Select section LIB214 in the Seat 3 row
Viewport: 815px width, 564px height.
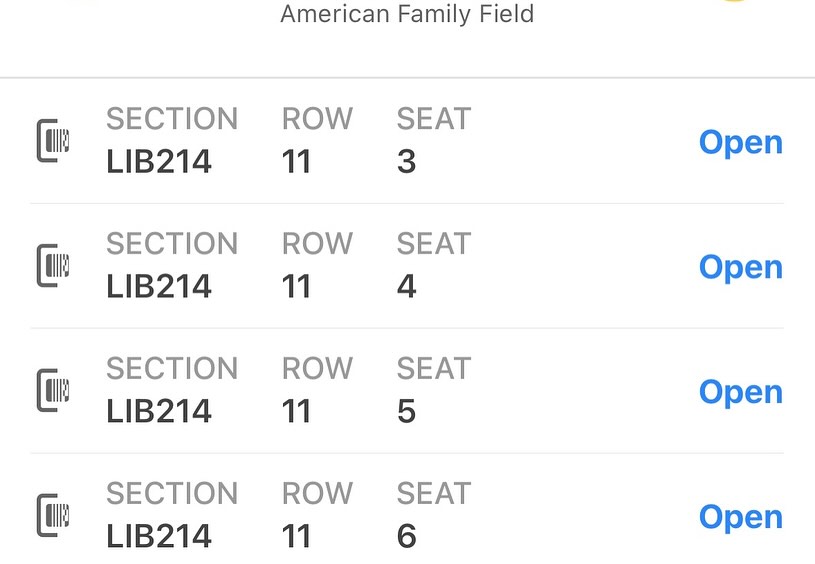point(159,161)
